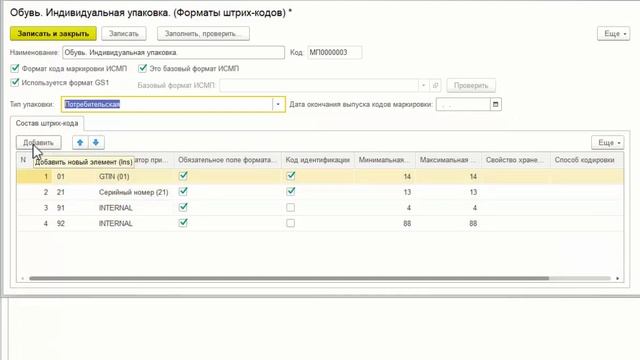Screen dimensions: 640x360
Task: Toggle Используется формат GS1 checkbox
Action: click(x=15, y=82)
